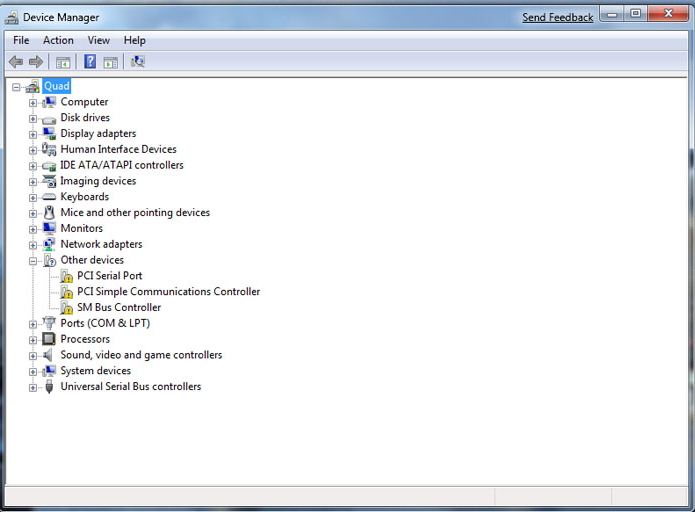This screenshot has height=512, width=695.
Task: Click the Scan for hardware changes icon
Action: (x=137, y=62)
